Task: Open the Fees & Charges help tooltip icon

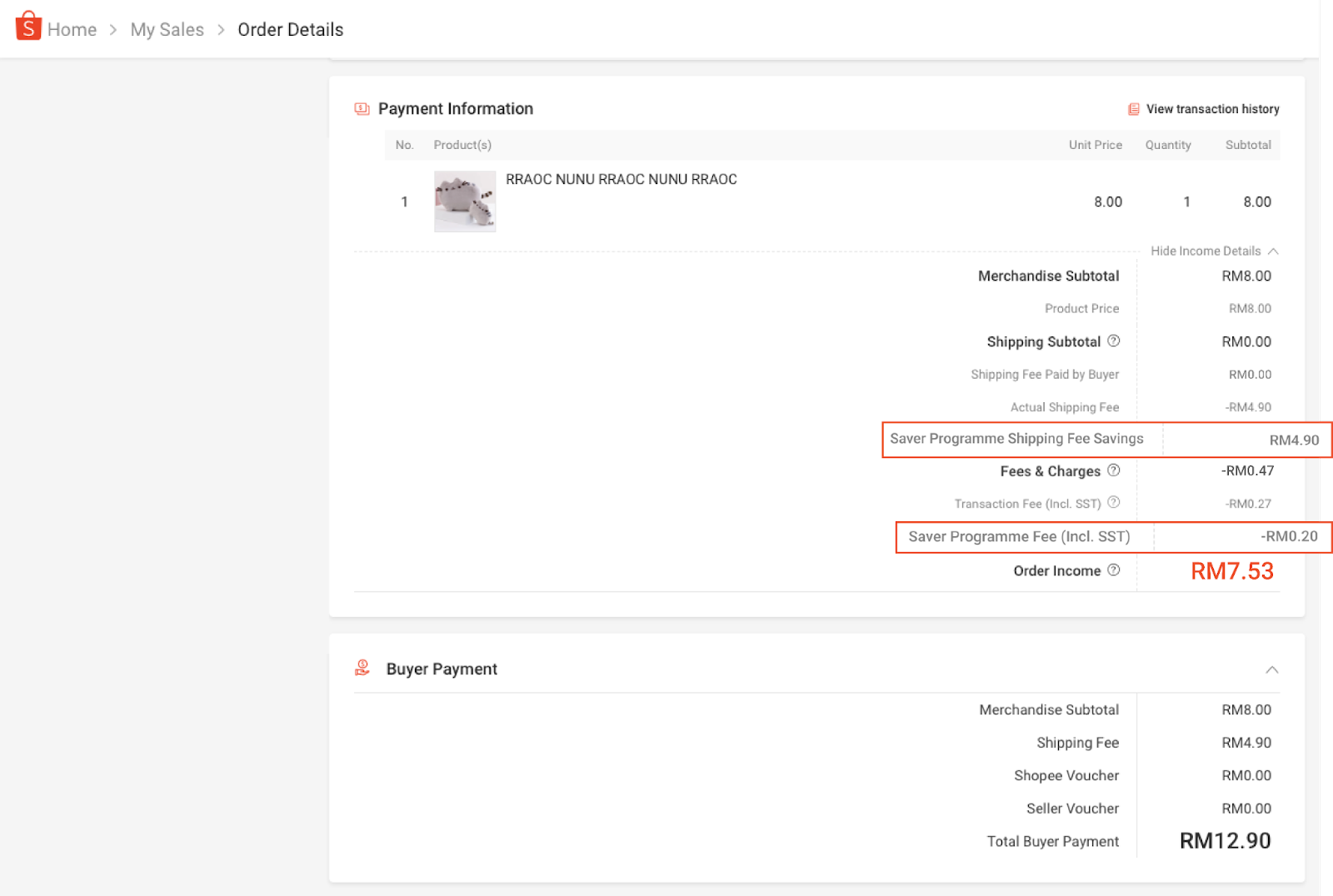Action: 1115,470
